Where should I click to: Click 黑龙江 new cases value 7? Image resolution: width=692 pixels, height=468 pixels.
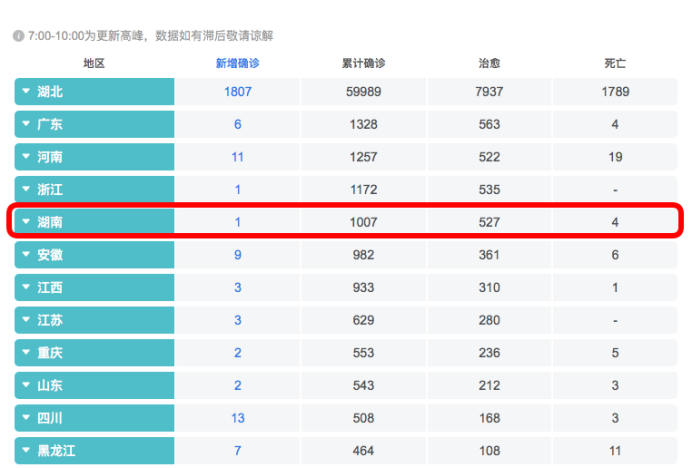click(x=237, y=451)
